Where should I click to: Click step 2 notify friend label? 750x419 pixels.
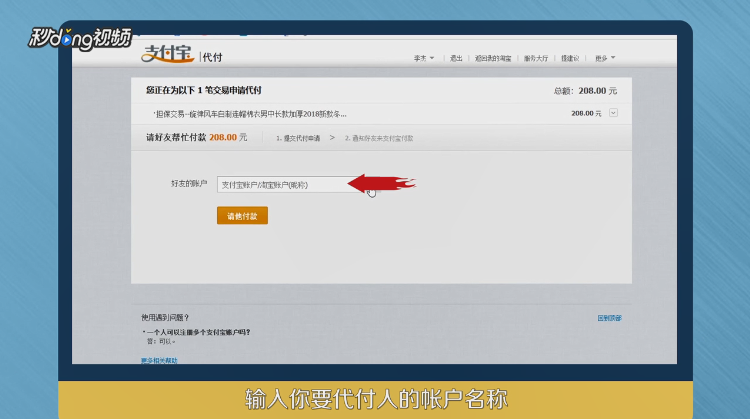(379, 138)
